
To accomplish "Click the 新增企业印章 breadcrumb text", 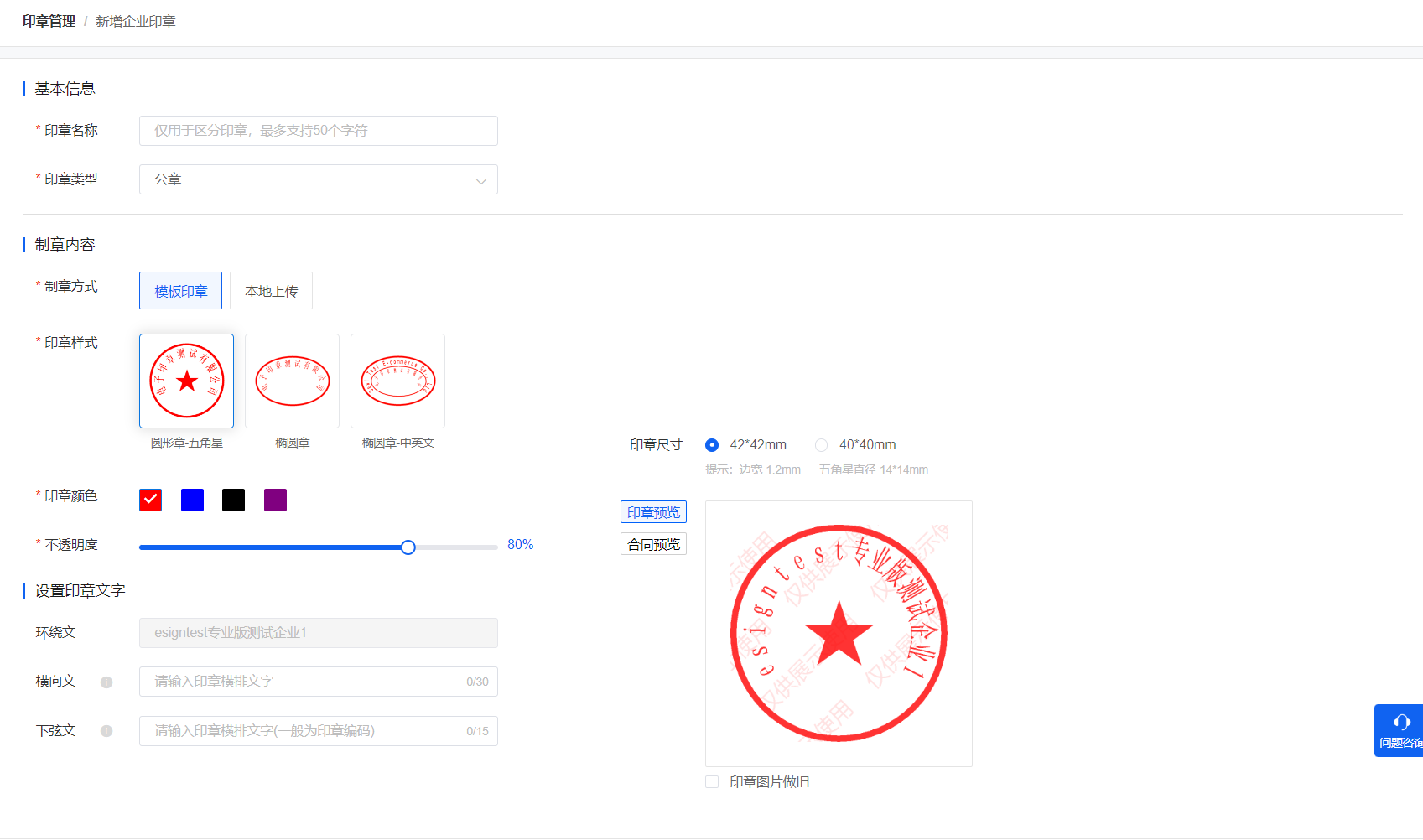I will [x=136, y=21].
